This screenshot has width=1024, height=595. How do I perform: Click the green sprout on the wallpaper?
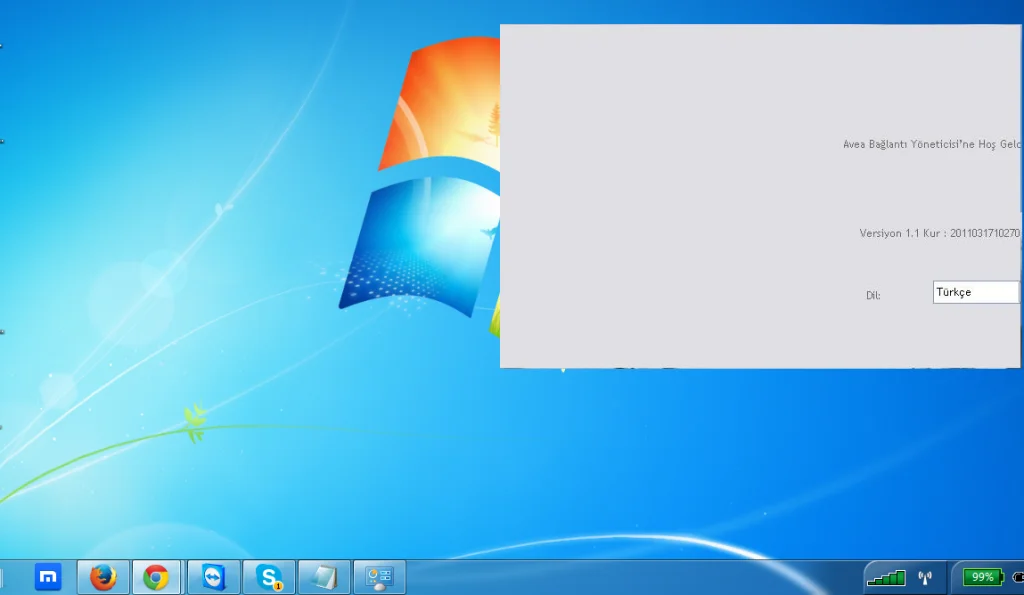(195, 422)
